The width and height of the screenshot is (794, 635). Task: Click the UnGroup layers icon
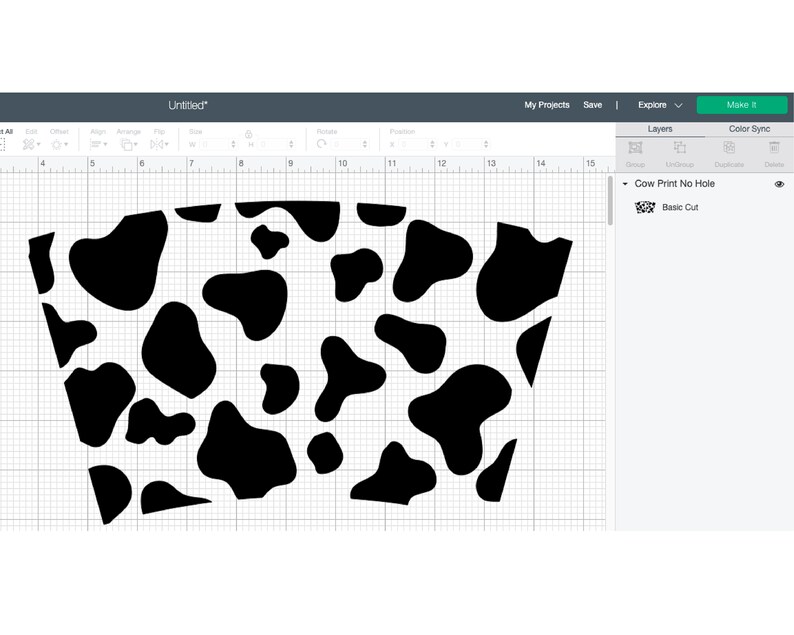pyautogui.click(x=680, y=148)
